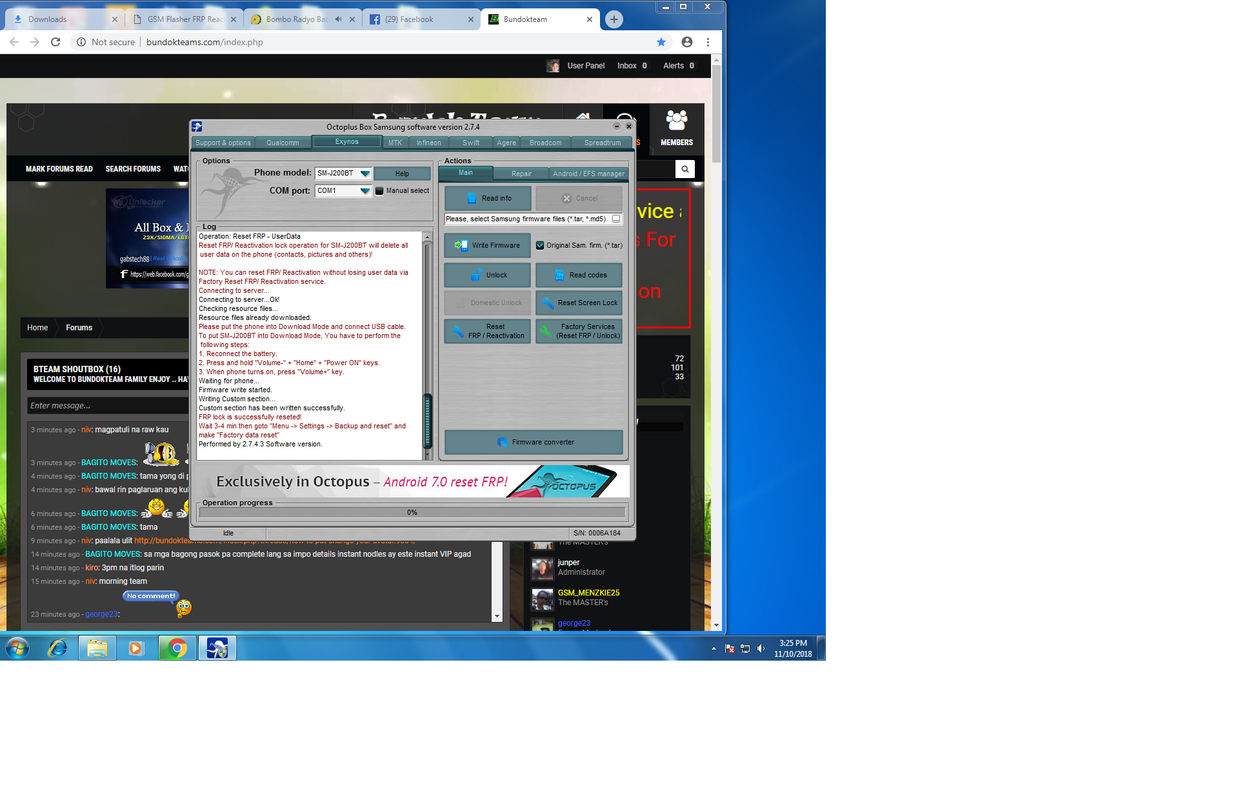Open the media player taskbar icon

point(136,648)
